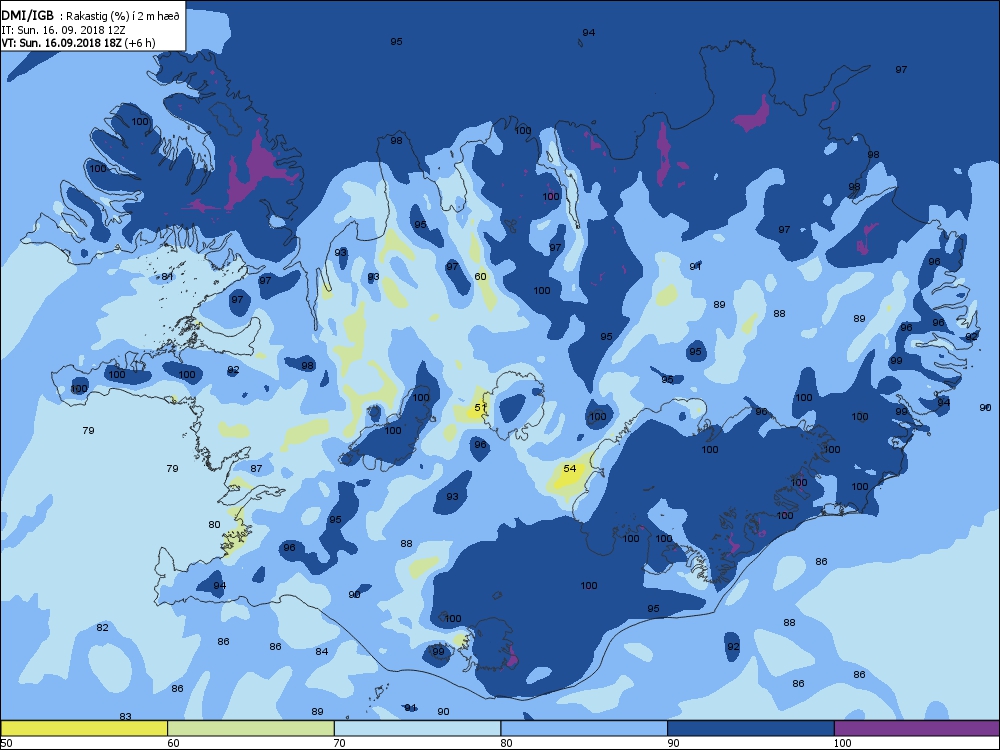Click the legend scale label "50"
1000x750 pixels.
coord(6,743)
